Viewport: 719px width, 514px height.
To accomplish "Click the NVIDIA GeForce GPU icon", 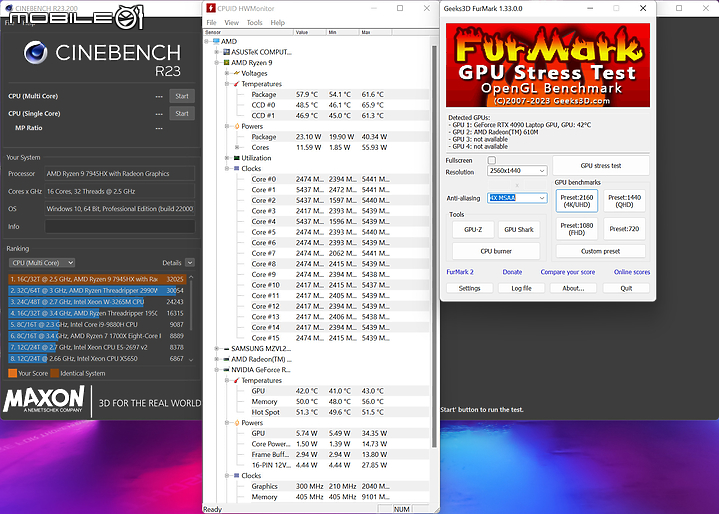I will tap(227, 370).
